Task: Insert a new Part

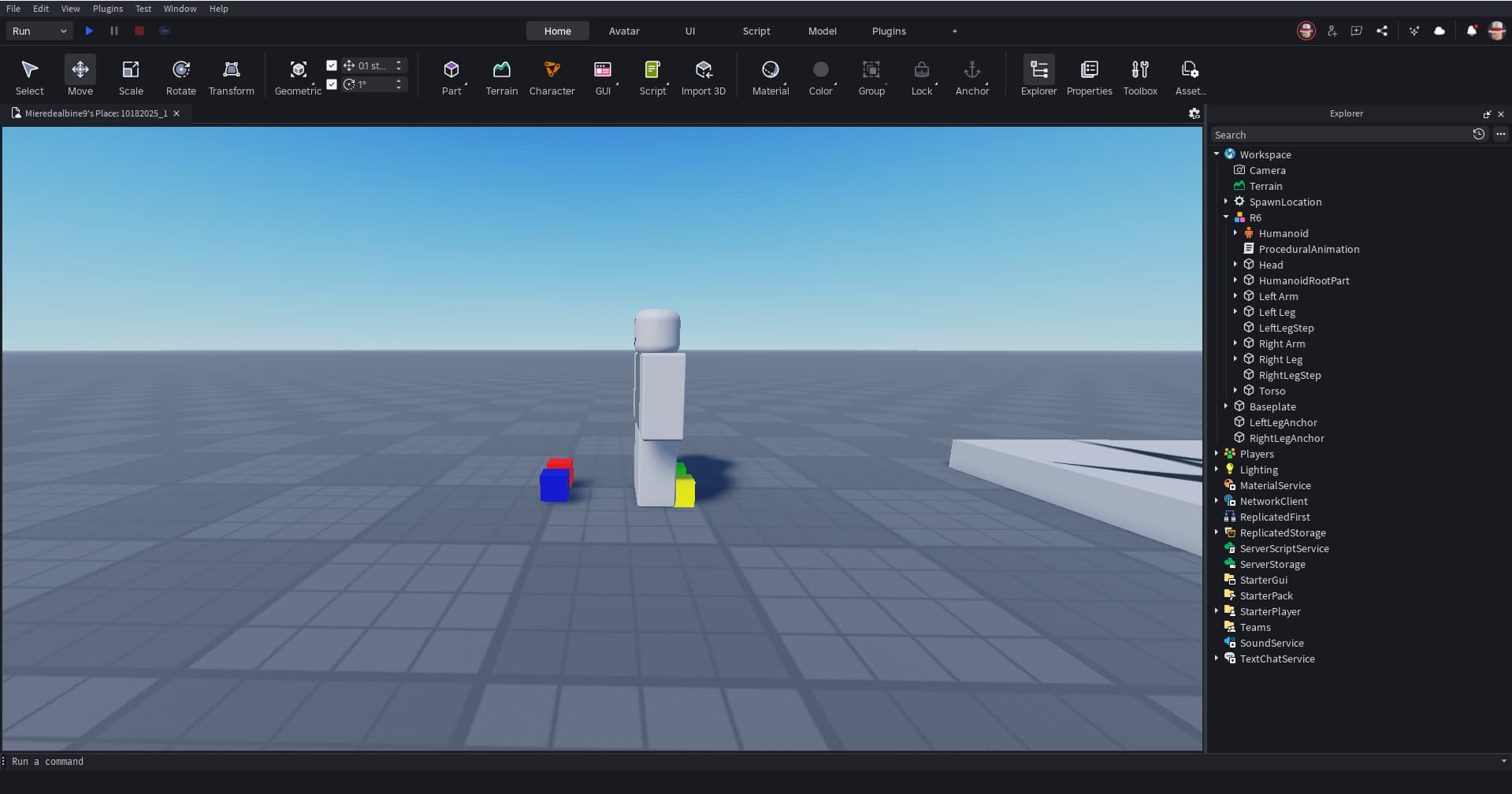Action: (451, 77)
